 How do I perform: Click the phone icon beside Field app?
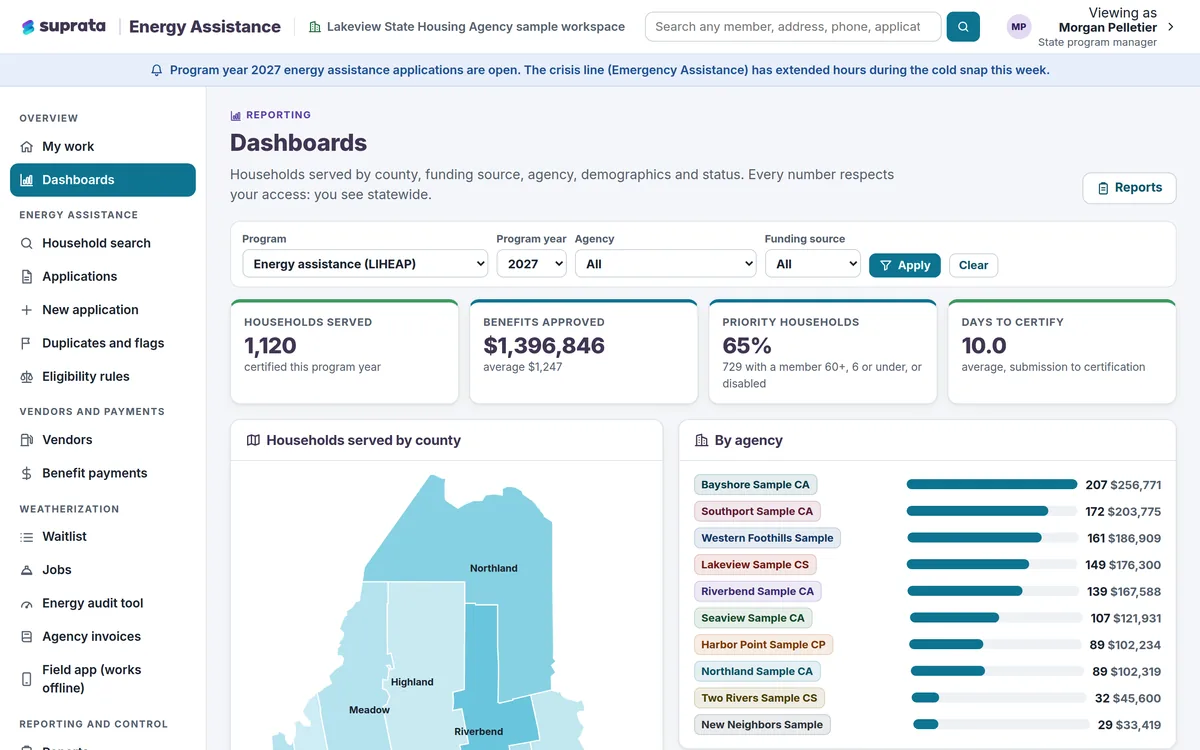coord(27,679)
